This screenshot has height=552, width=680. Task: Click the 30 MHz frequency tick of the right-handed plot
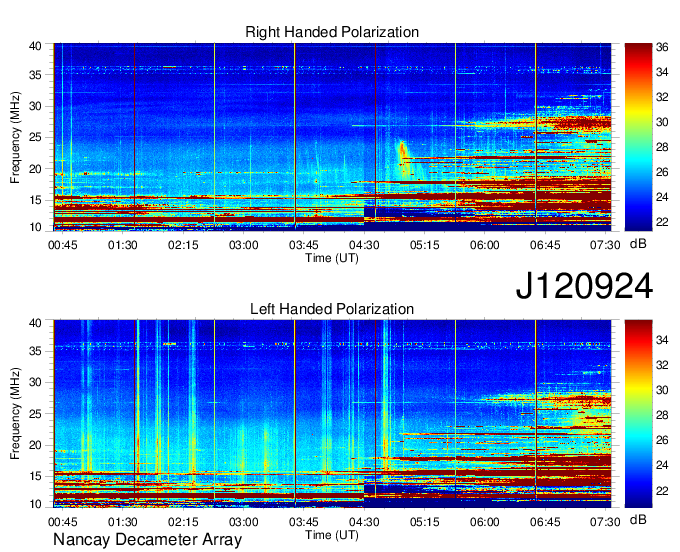(35, 106)
